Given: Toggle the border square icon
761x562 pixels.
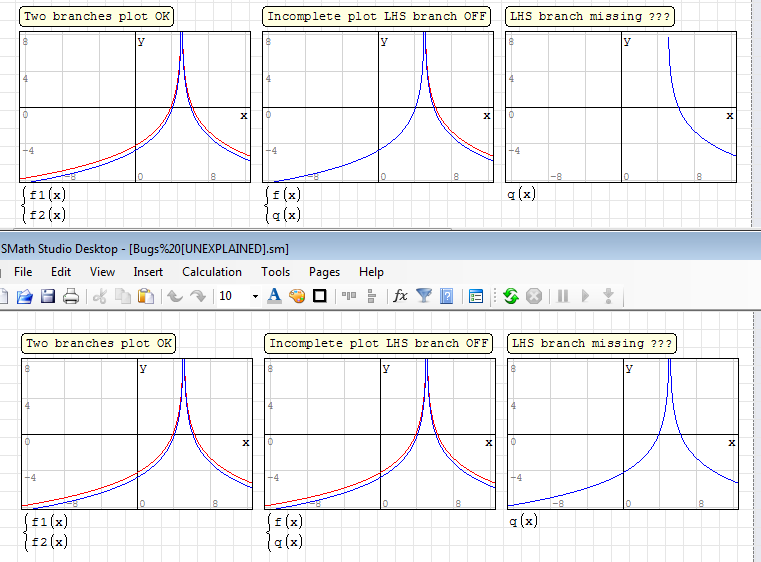Looking at the screenshot, I should tap(320, 296).
